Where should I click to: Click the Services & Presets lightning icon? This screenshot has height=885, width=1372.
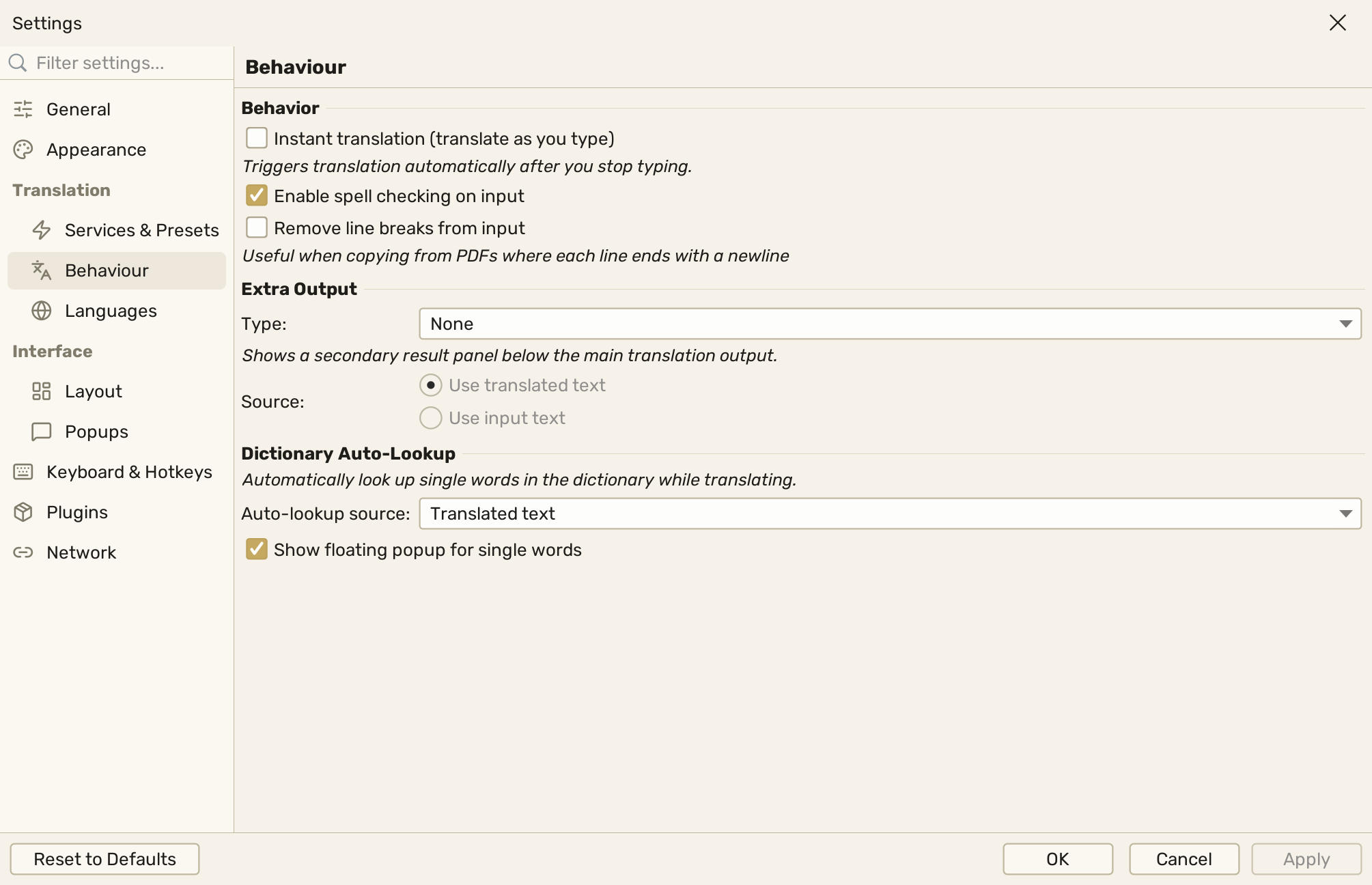click(42, 230)
